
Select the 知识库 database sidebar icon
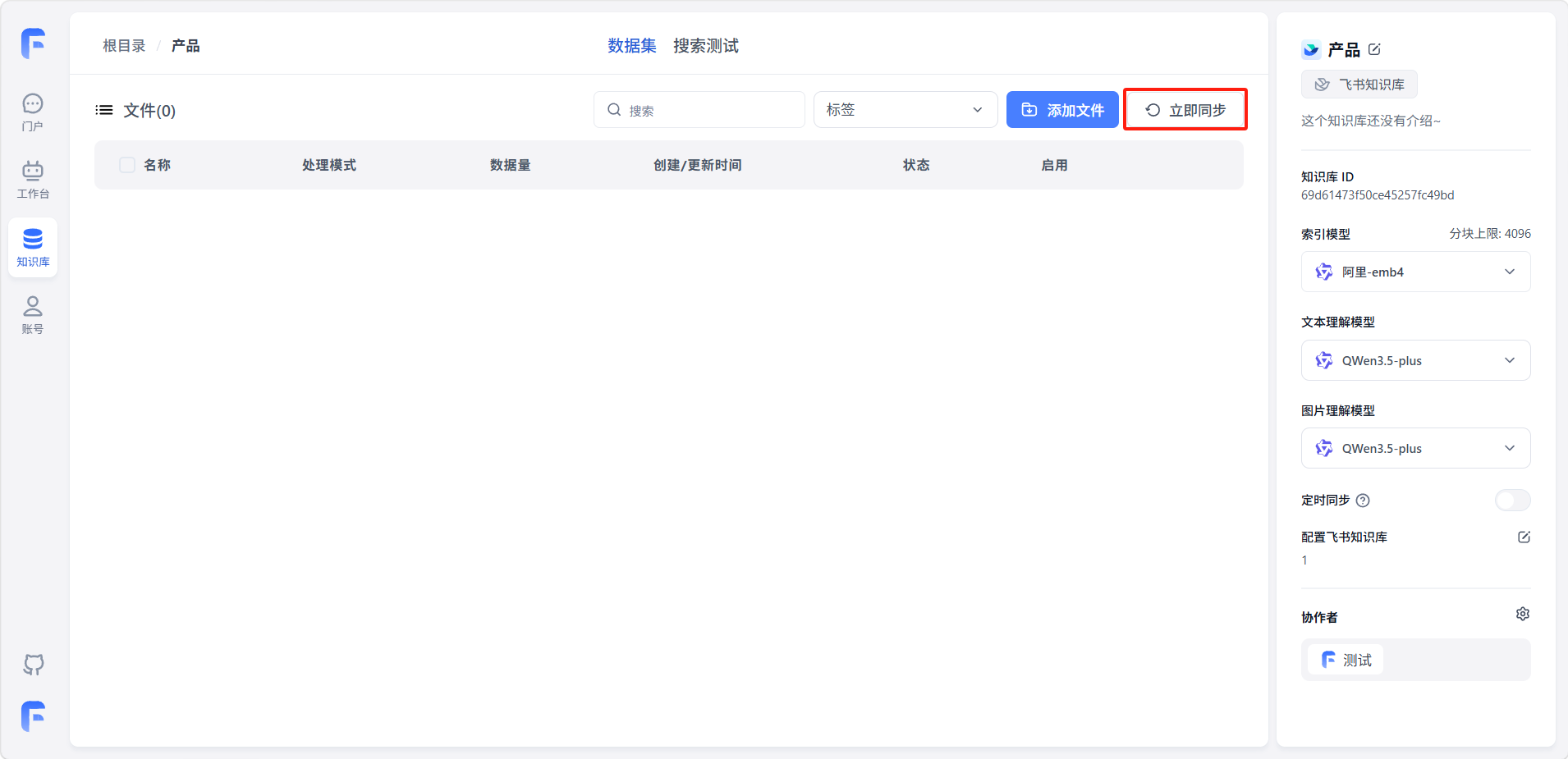[x=33, y=247]
